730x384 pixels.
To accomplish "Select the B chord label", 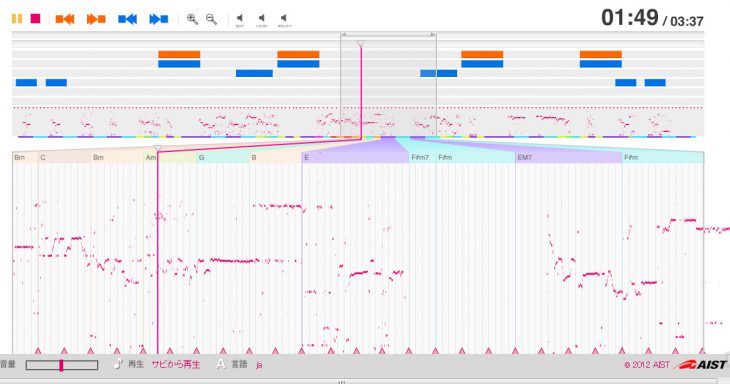I will [254, 157].
